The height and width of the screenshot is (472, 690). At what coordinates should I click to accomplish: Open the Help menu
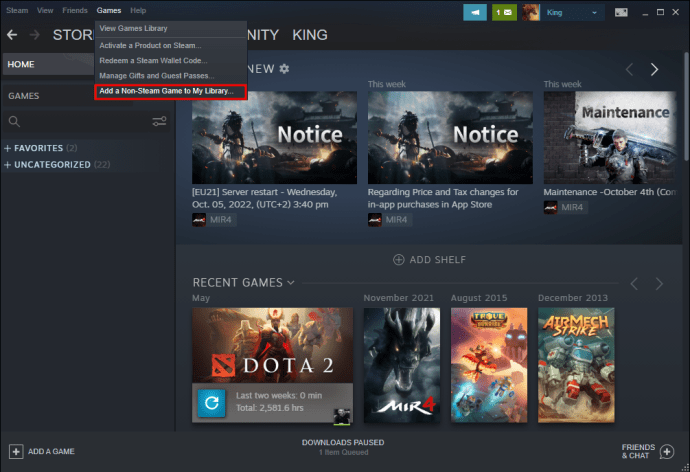138,10
